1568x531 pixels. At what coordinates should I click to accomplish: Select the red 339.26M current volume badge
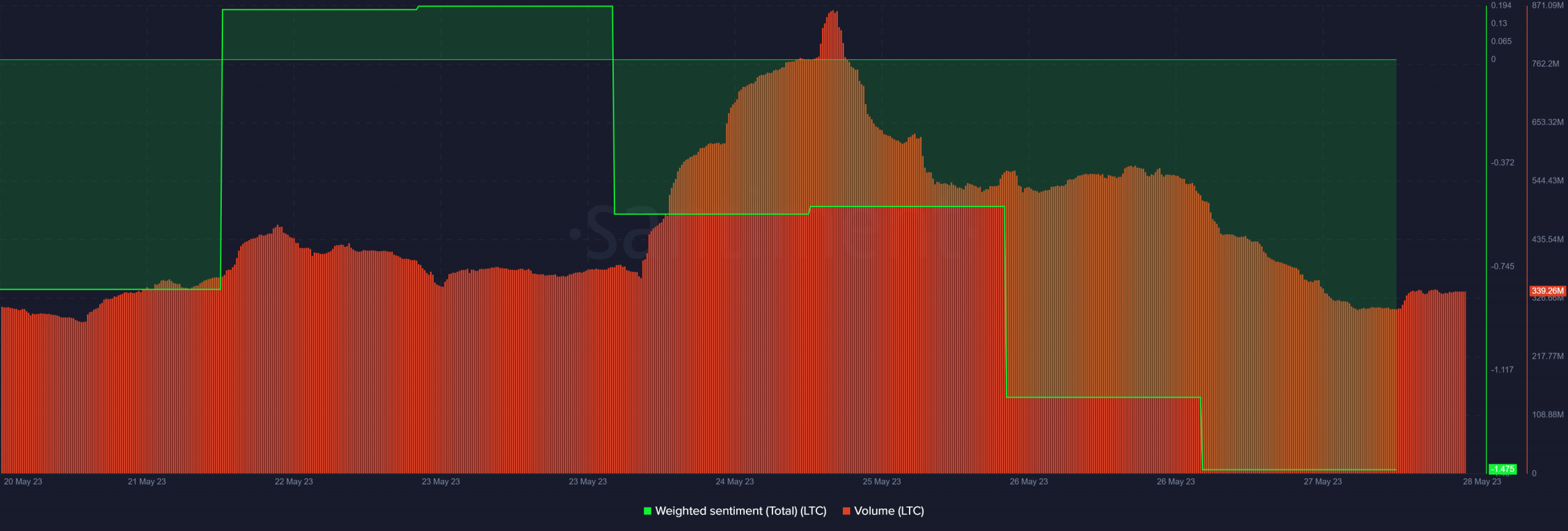[x=1548, y=291]
